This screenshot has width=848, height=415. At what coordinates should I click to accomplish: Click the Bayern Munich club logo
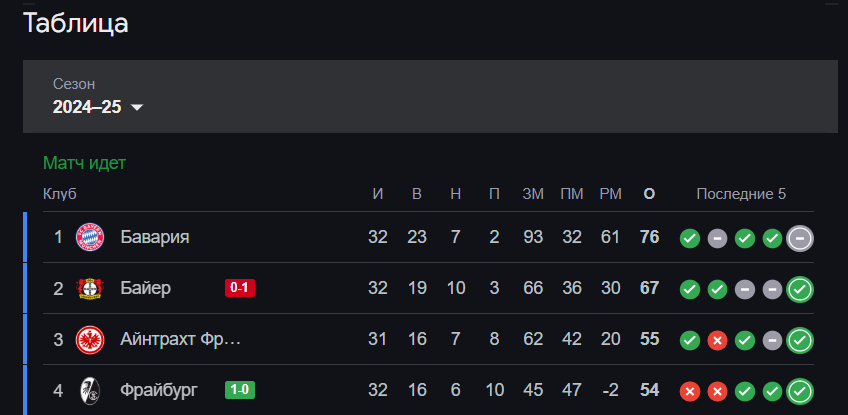(x=90, y=237)
